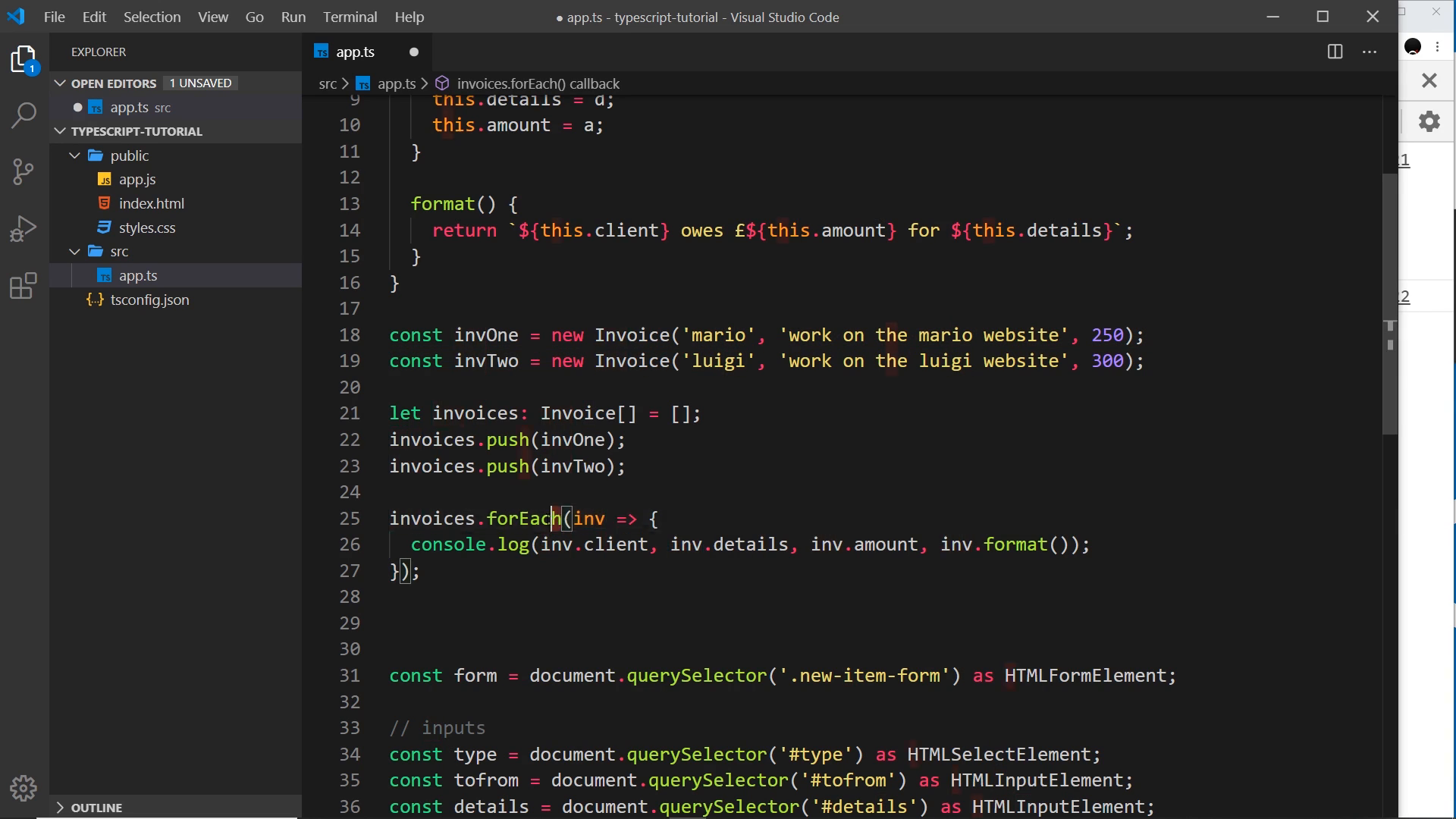This screenshot has width=1456, height=819.
Task: Open the Edit menu
Action: coord(94,17)
